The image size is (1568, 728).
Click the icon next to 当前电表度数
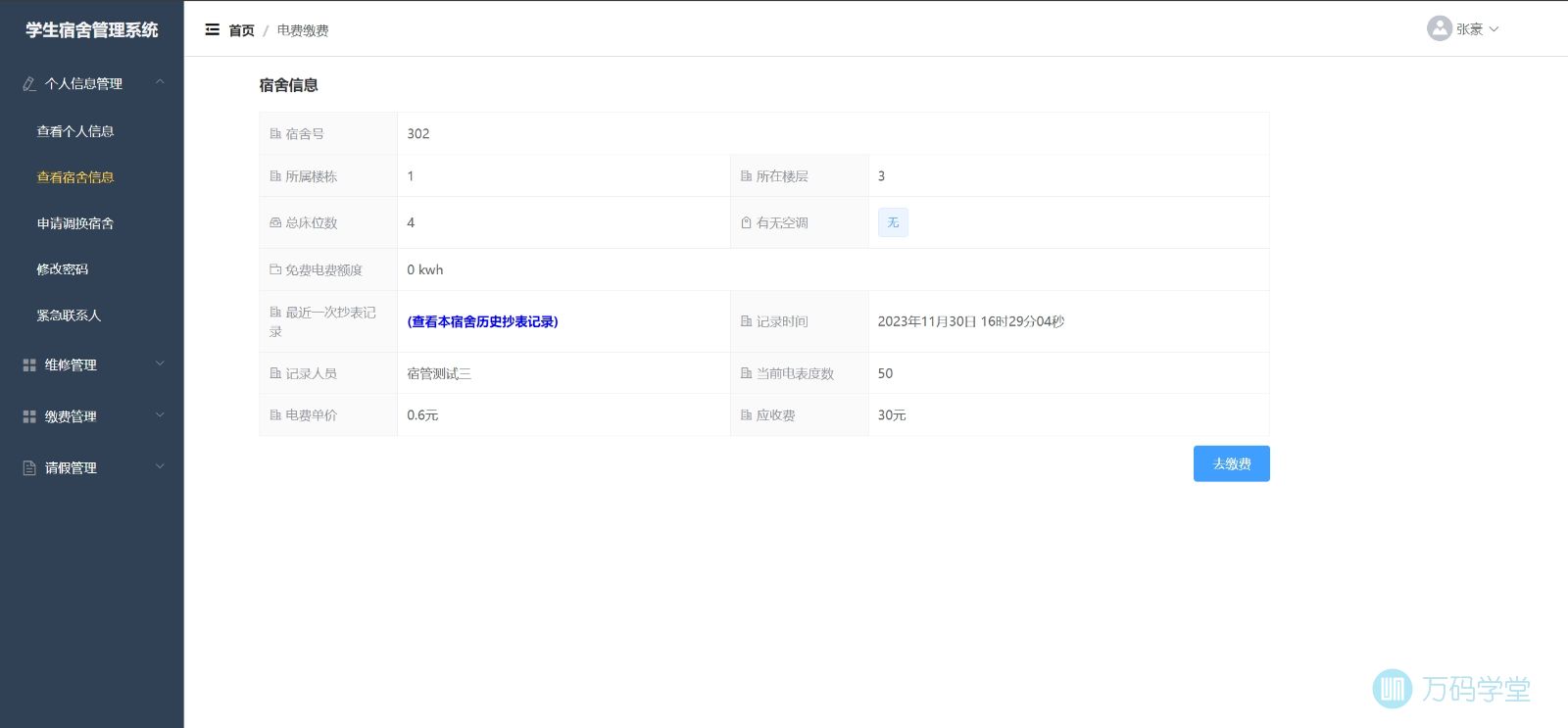point(746,373)
